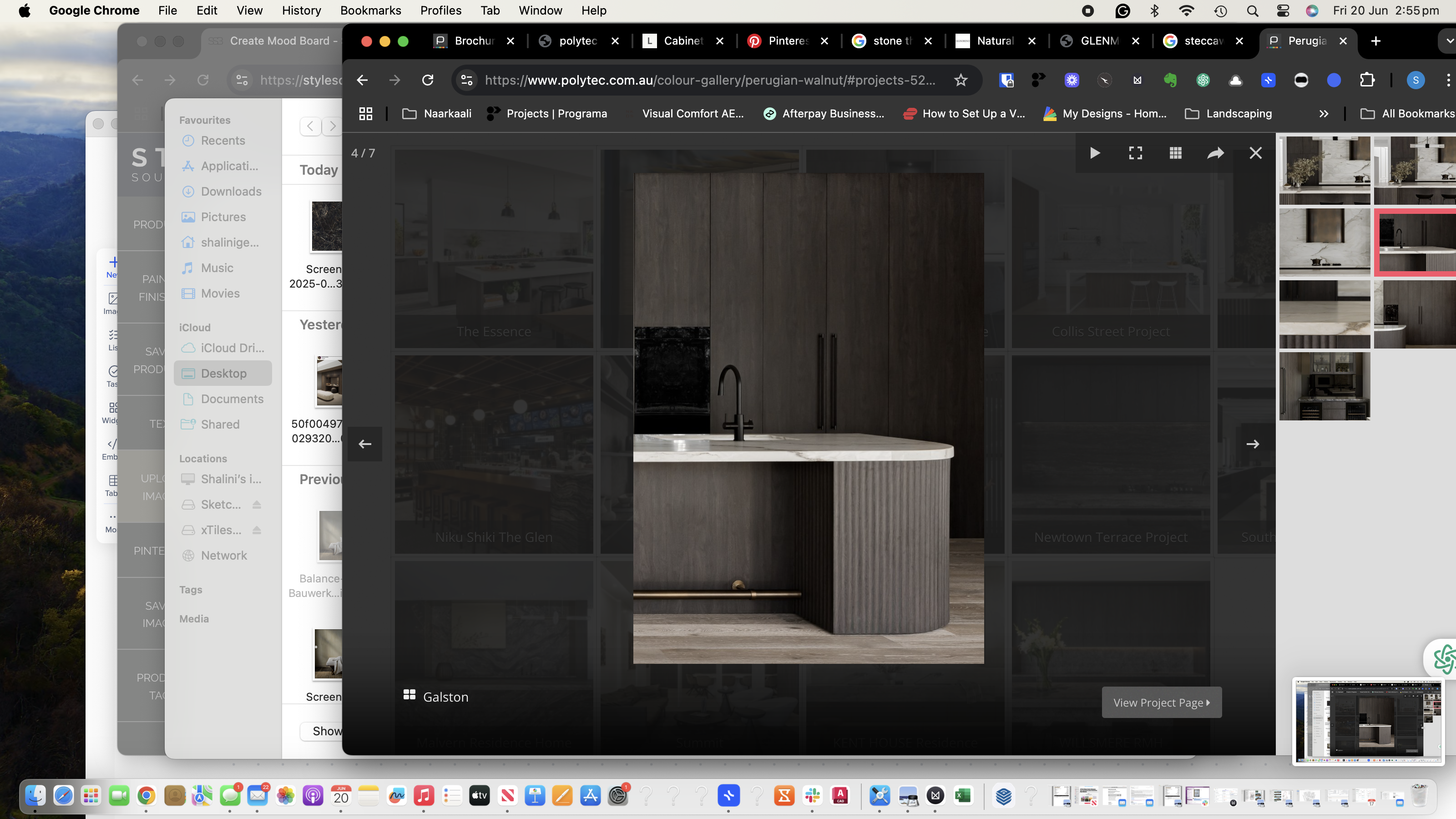Select Pictures in the Finder sidebar
The width and height of the screenshot is (1456, 819).
(223, 217)
